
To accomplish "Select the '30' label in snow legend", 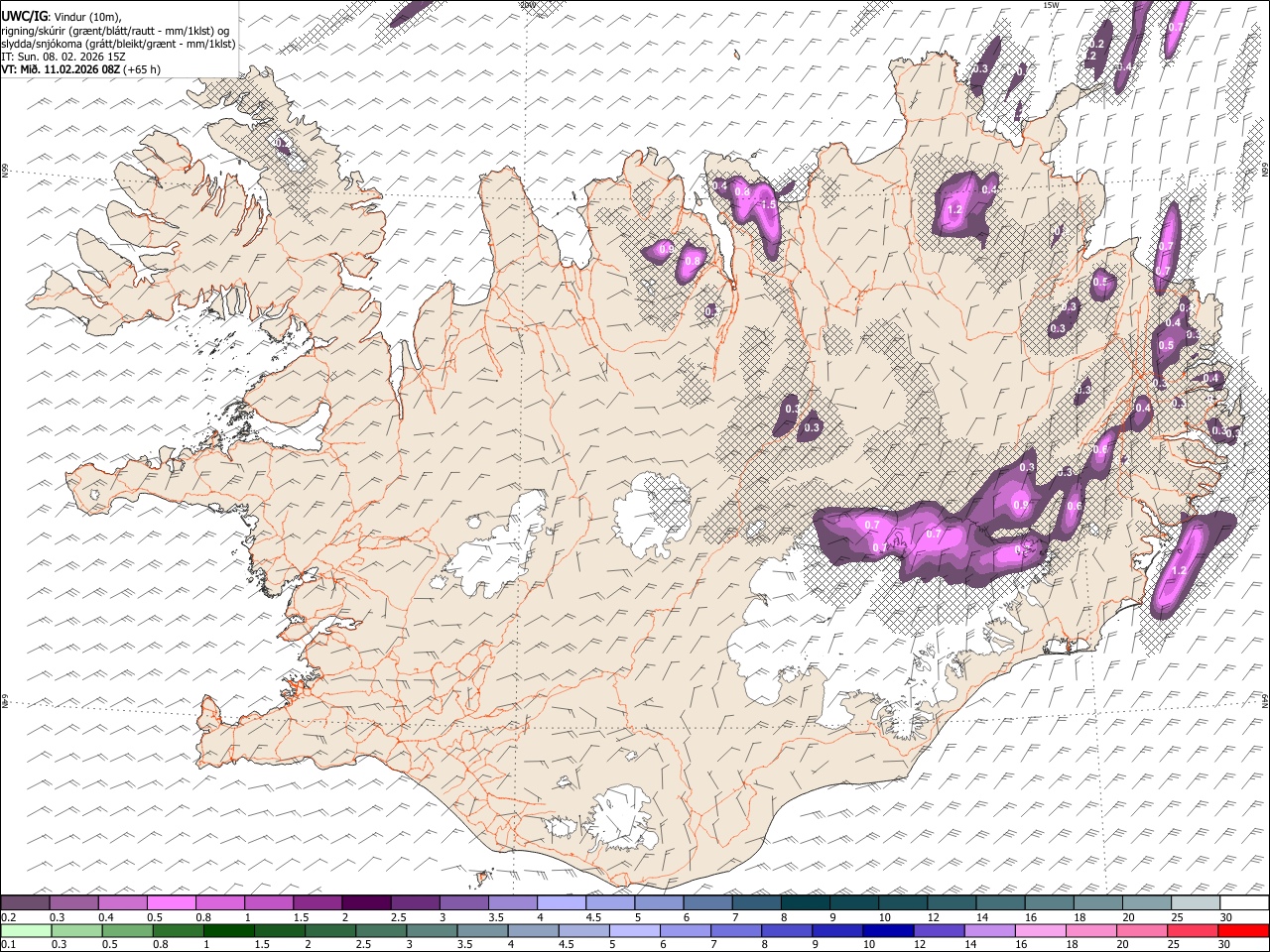I will pyautogui.click(x=1226, y=917).
